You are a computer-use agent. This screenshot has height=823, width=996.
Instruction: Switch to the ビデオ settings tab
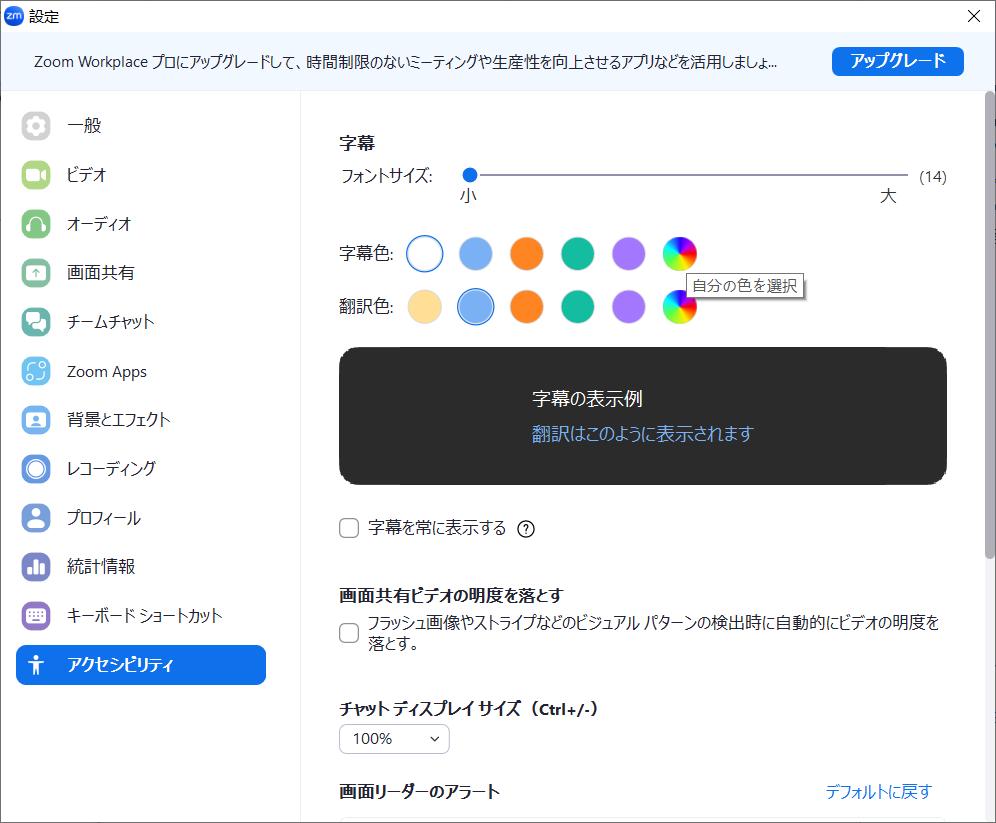click(141, 175)
